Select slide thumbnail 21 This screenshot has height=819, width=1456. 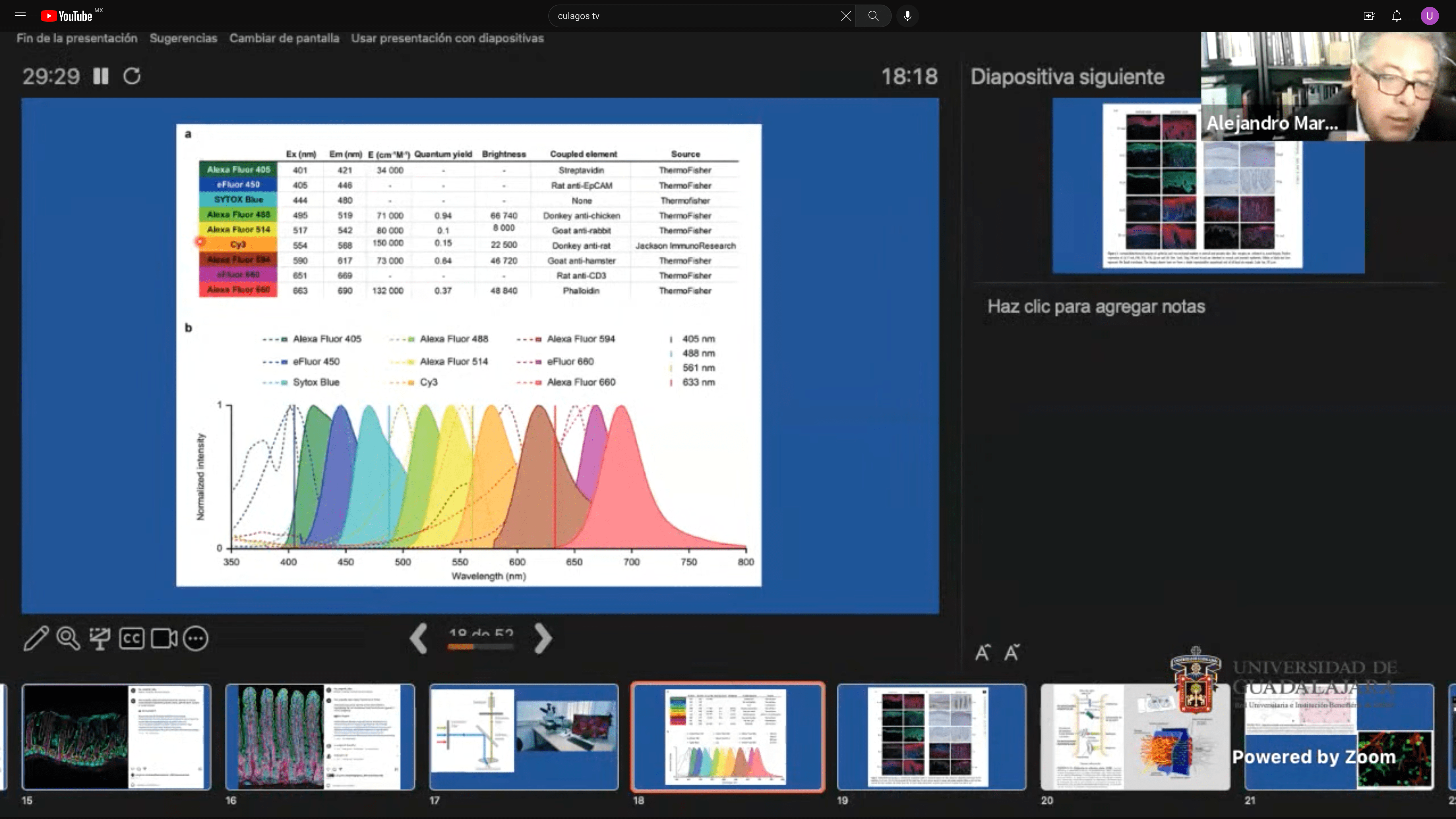1339,737
